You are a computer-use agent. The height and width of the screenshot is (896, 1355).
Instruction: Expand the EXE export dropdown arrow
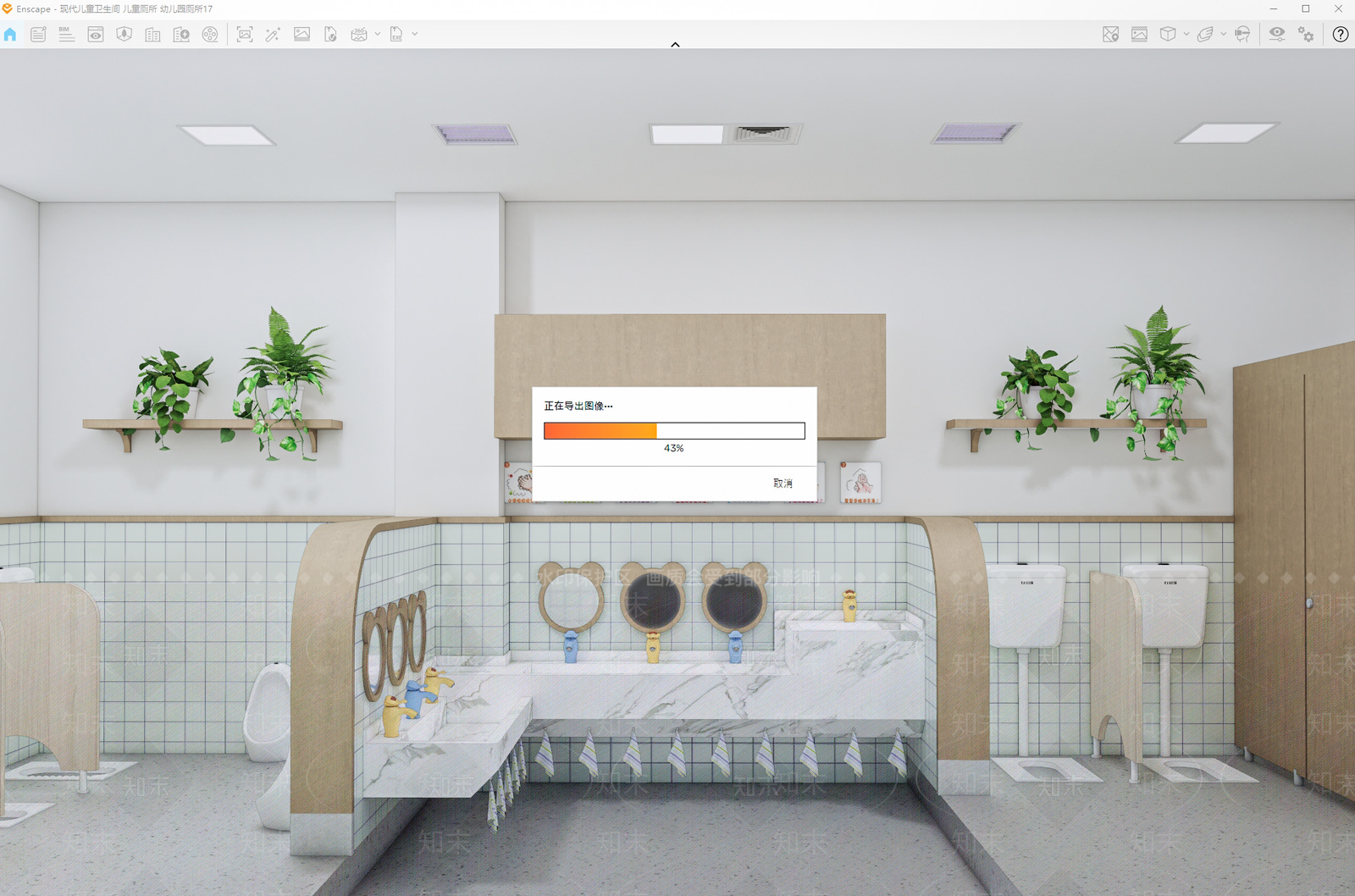pyautogui.click(x=415, y=35)
